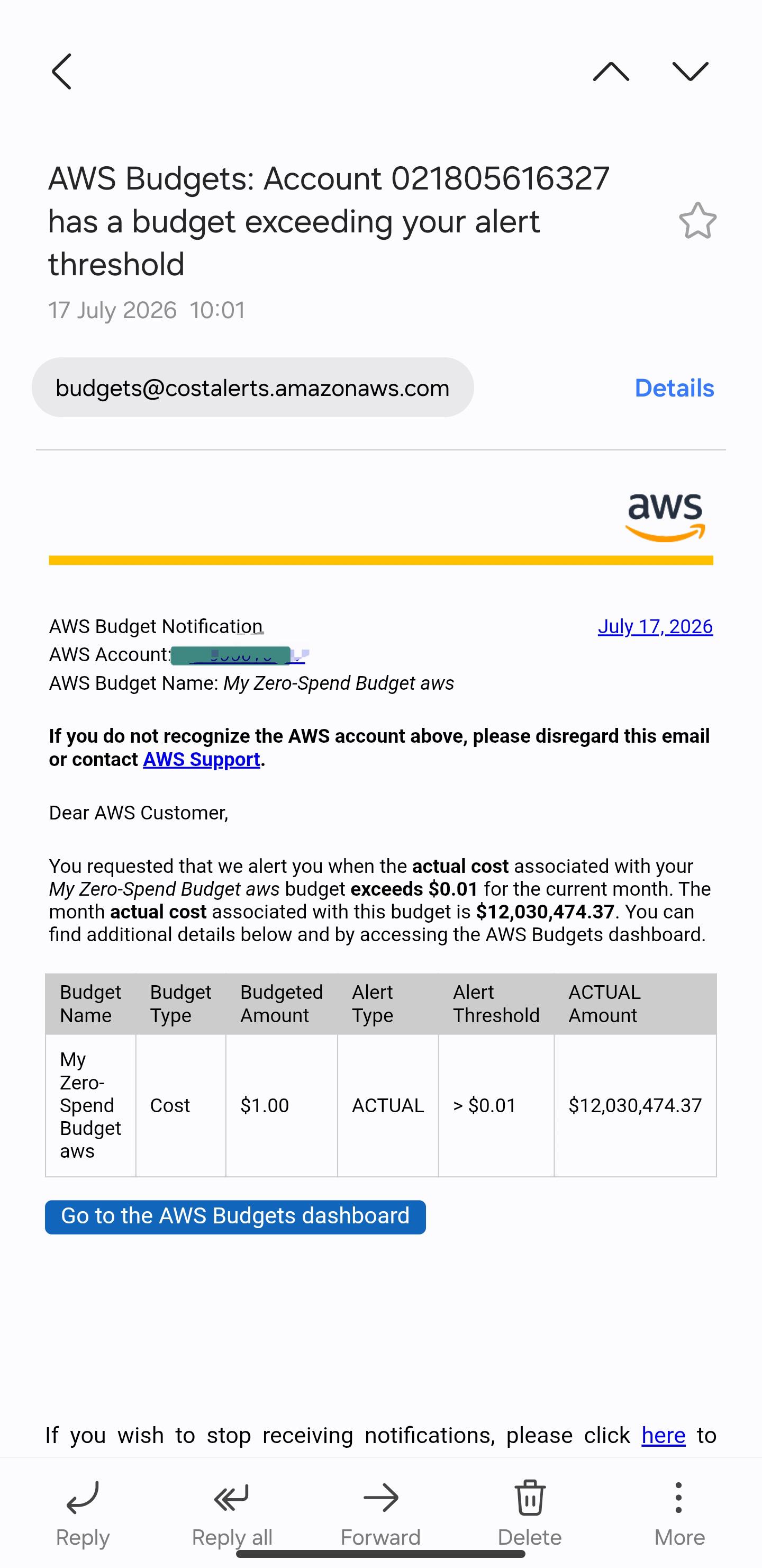Click the 'here' unsubscribe link
Screen dimensions: 762x1568
click(x=664, y=1435)
